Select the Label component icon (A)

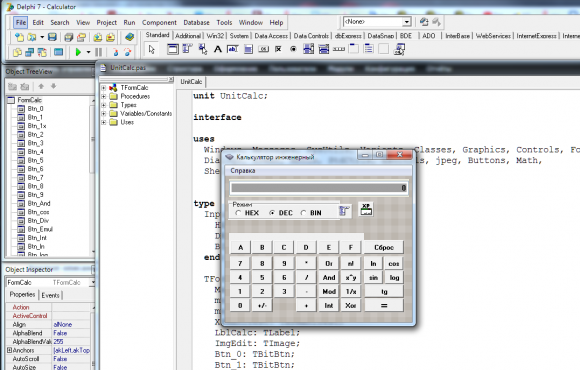[x=218, y=49]
